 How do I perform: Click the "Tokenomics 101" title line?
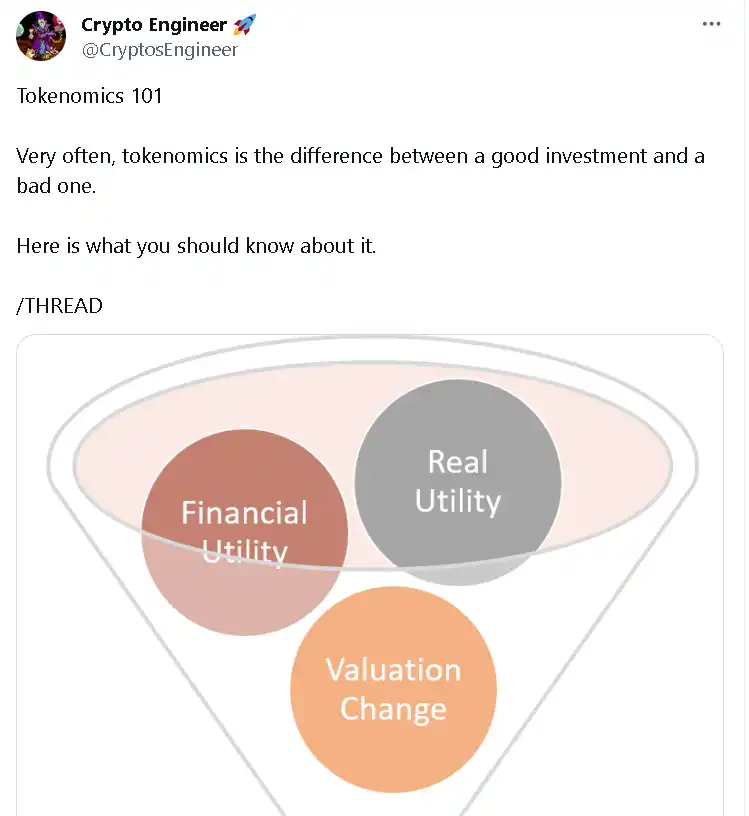click(x=89, y=96)
